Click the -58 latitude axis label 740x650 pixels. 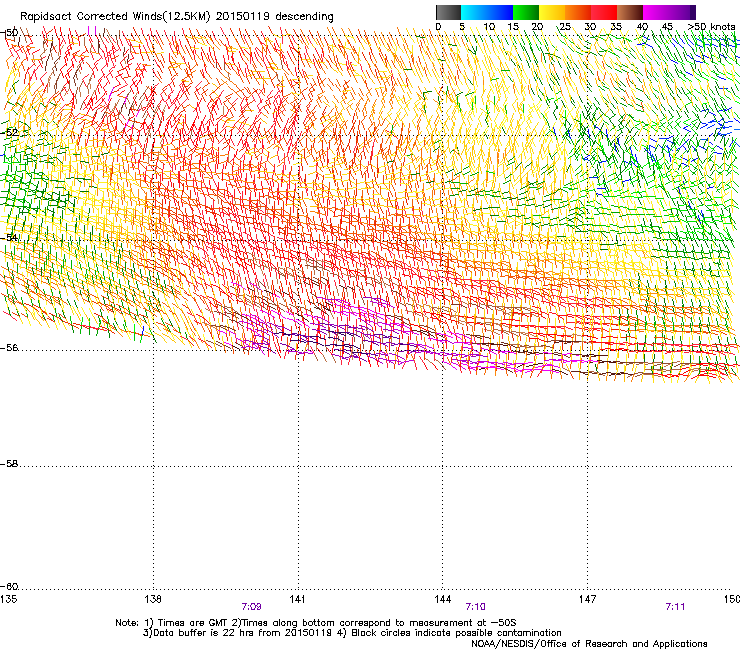pyautogui.click(x=9, y=464)
